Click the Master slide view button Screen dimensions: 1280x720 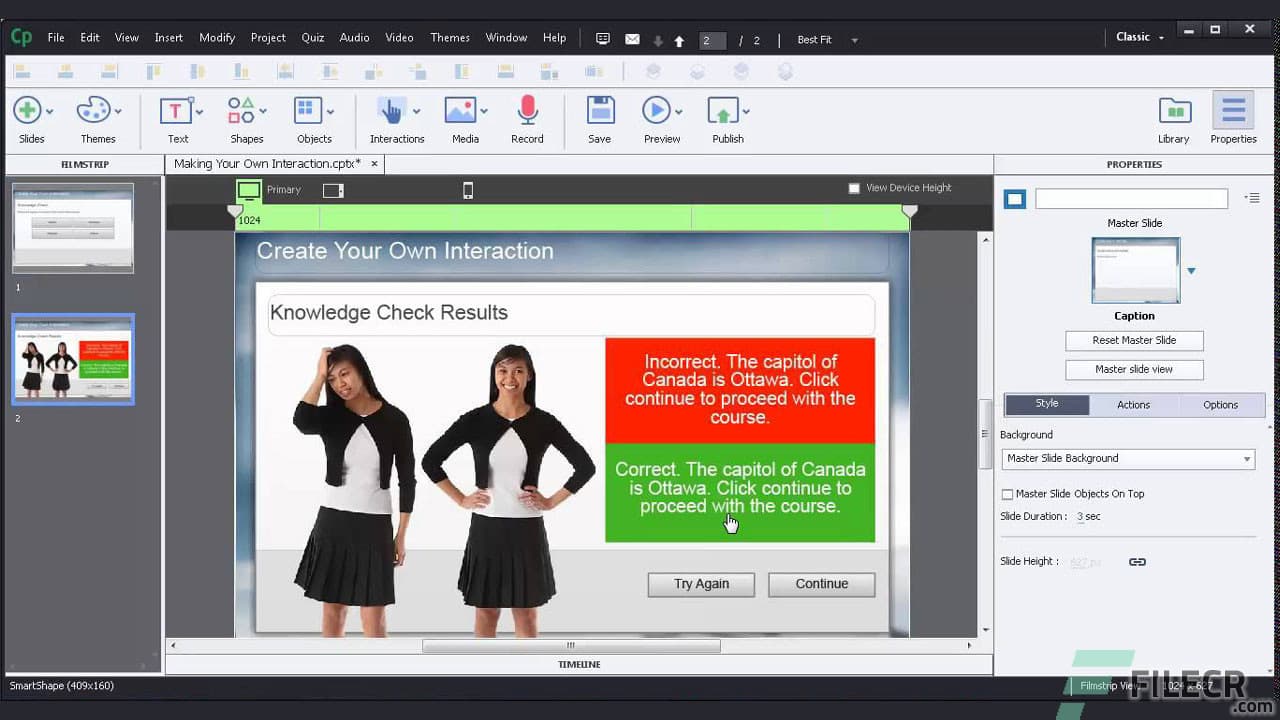click(x=1134, y=369)
